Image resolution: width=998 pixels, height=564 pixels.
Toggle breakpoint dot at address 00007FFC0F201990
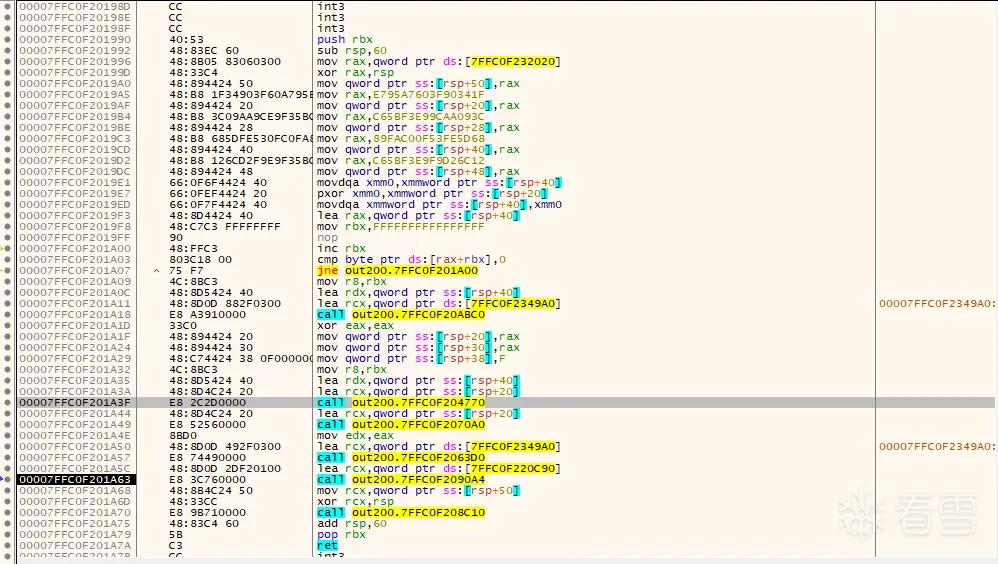(8, 39)
